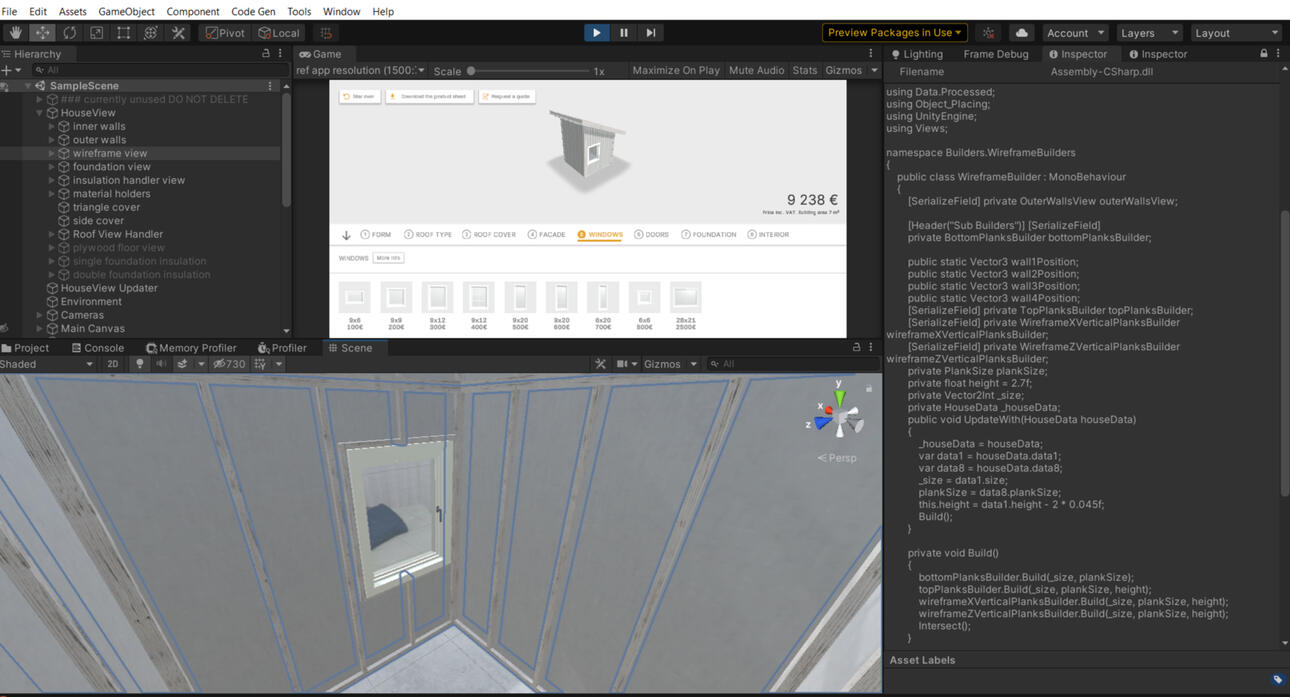Click the Preview Packages in Use button
This screenshot has height=697, width=1290.
pos(893,32)
